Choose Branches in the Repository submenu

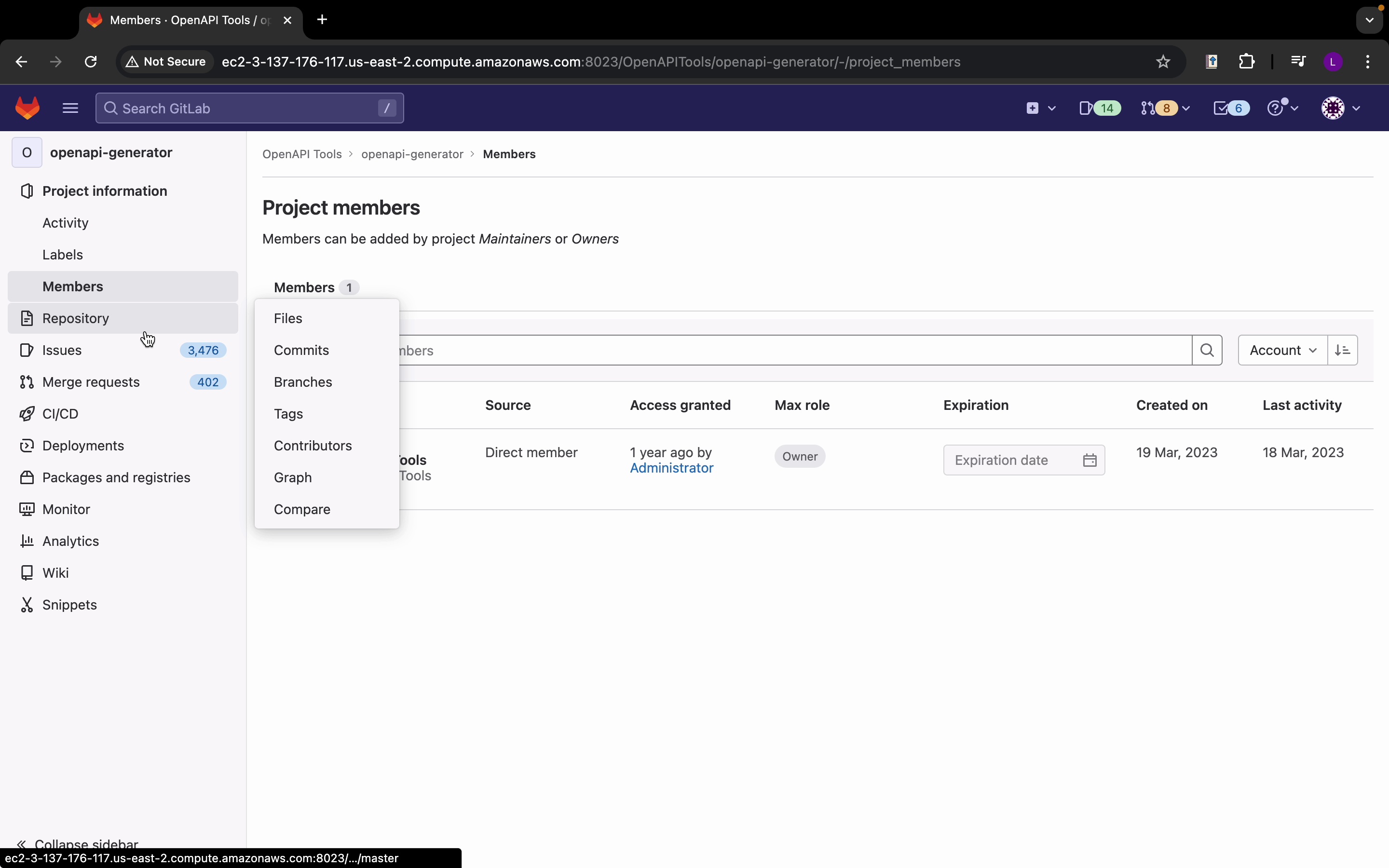point(302,382)
